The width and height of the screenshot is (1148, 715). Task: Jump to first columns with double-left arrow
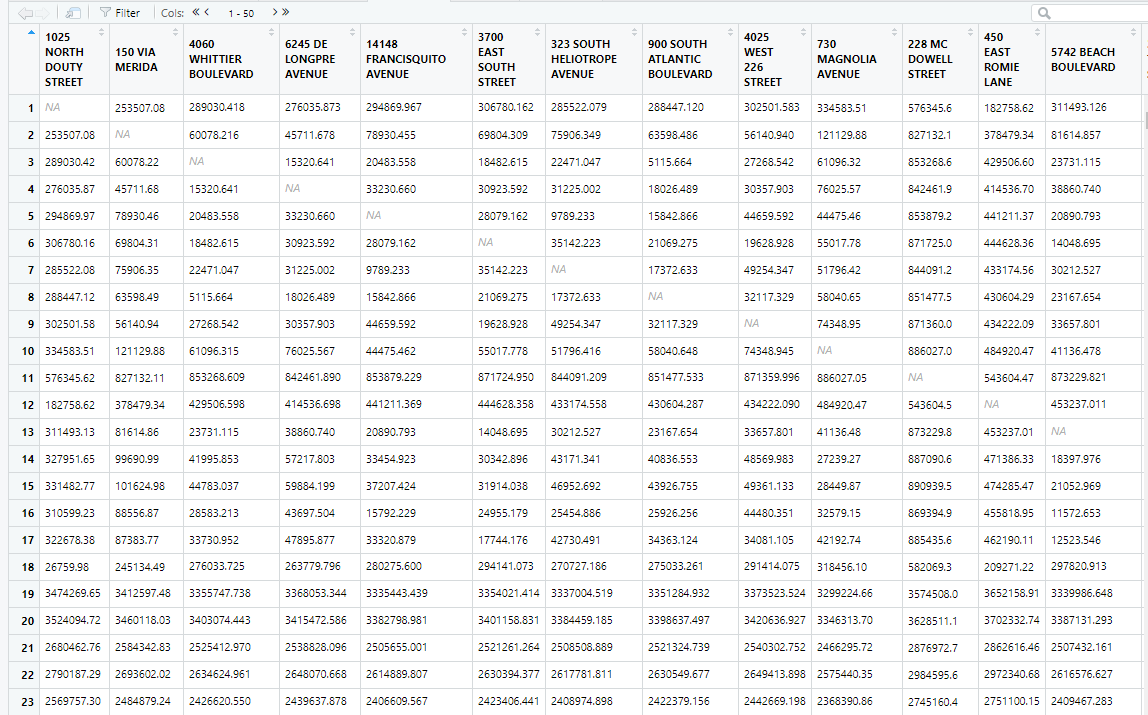click(195, 12)
